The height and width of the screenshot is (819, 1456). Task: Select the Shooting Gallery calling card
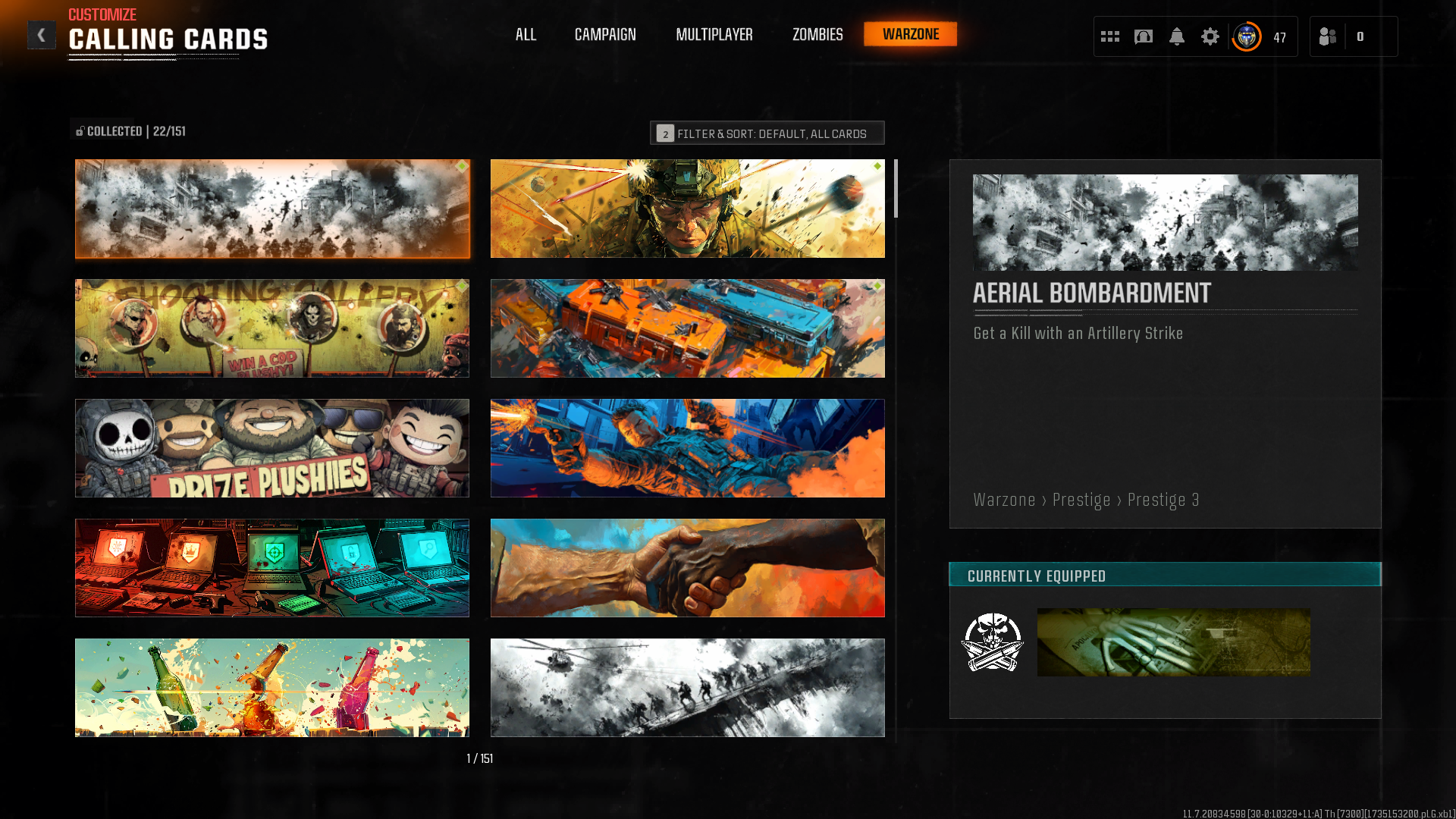click(272, 328)
